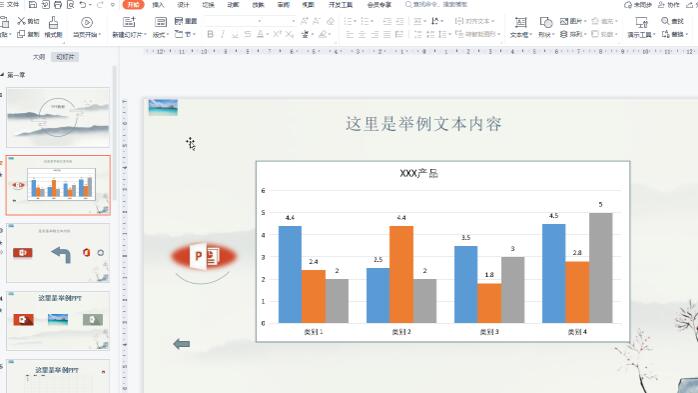The height and width of the screenshot is (393, 698).
Task: Switch to the Animations ribbon tab
Action: coord(233,4)
